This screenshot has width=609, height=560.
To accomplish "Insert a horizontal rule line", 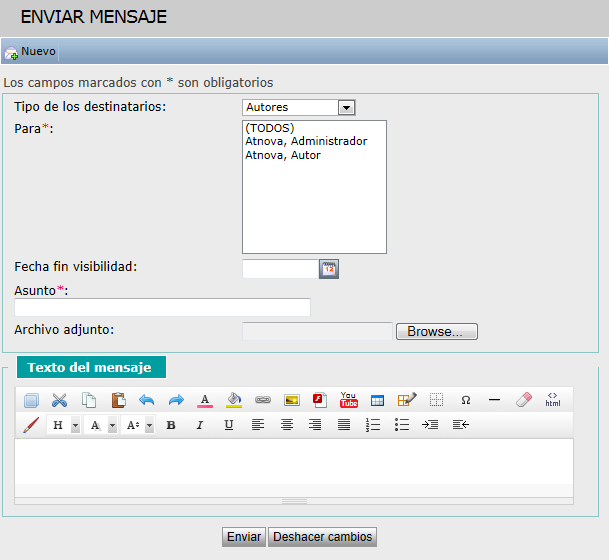I will (494, 400).
